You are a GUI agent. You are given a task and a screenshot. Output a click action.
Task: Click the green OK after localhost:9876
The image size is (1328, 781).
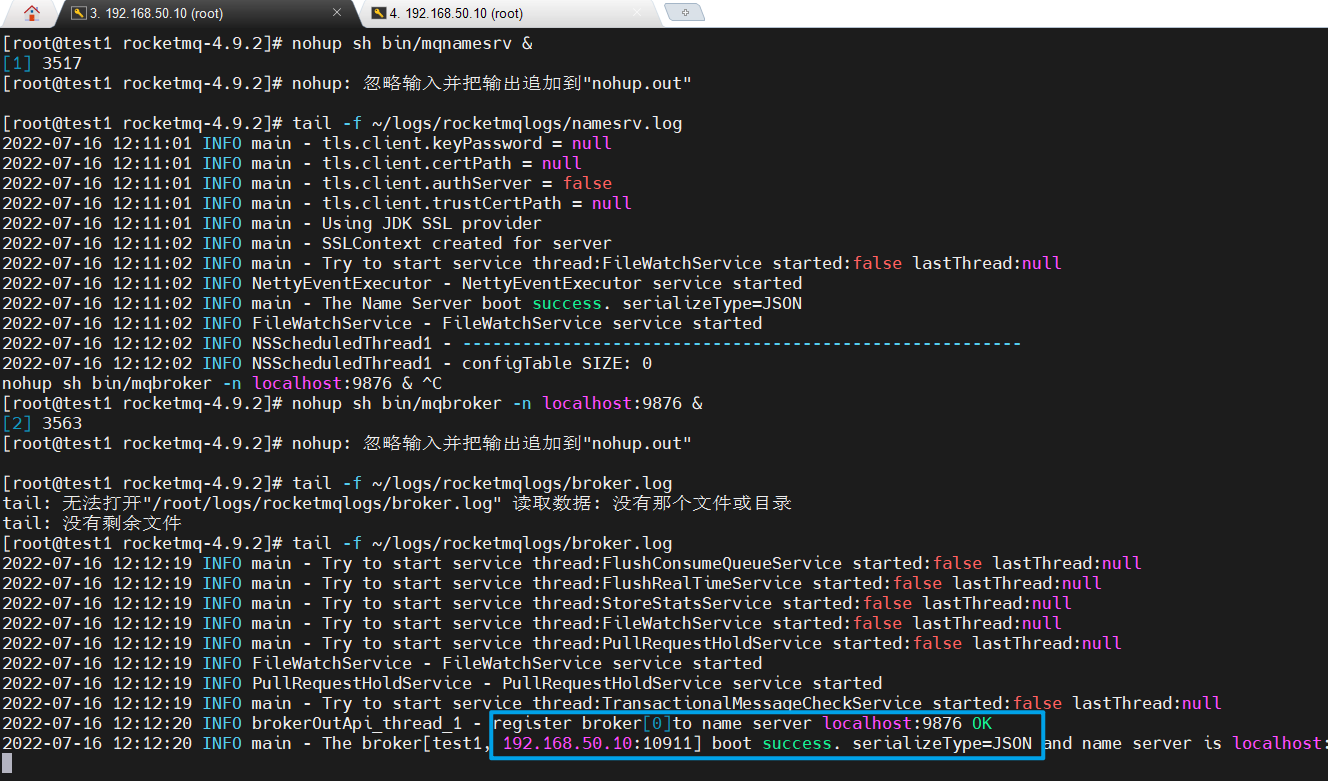pos(981,723)
